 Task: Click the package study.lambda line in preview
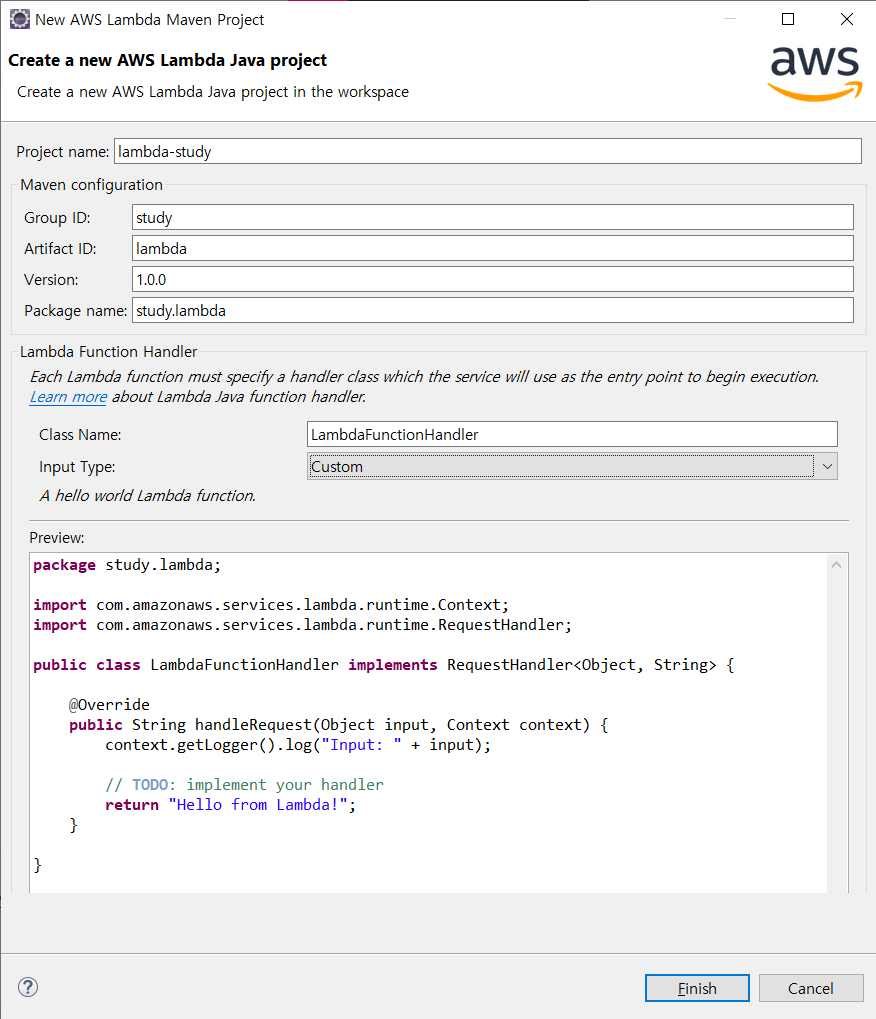(127, 565)
